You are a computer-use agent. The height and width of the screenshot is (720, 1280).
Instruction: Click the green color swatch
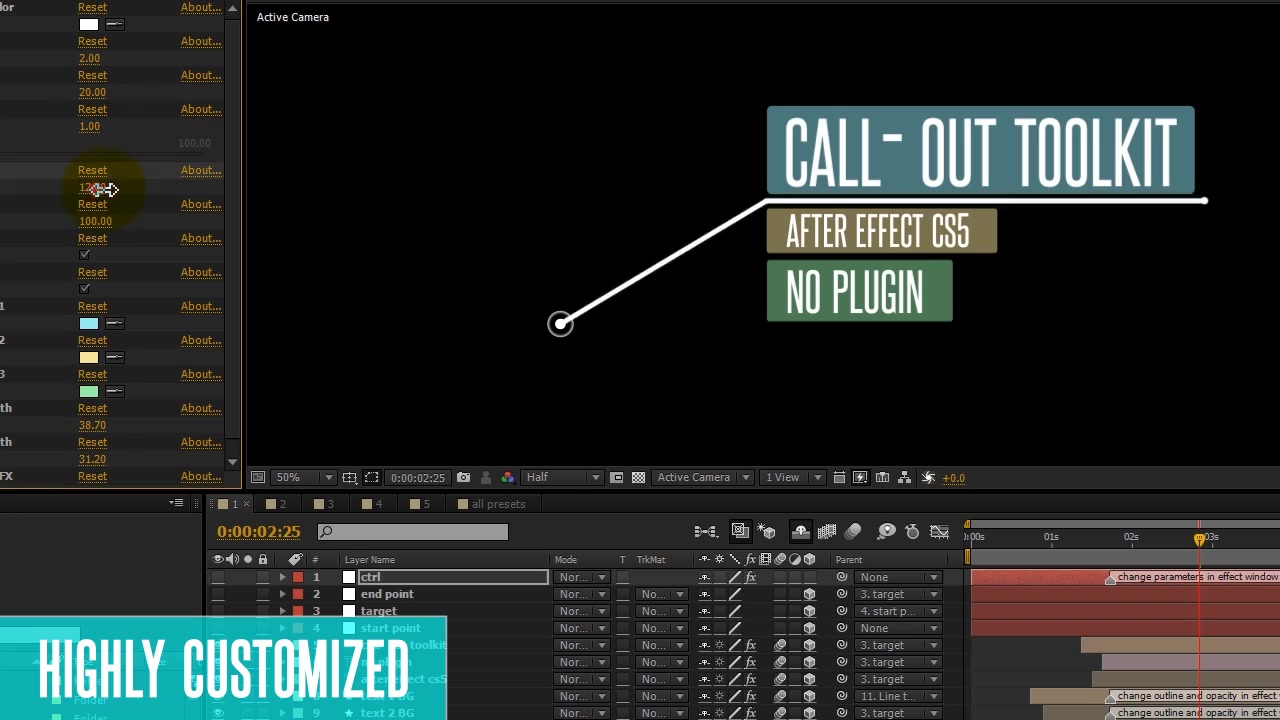click(x=89, y=391)
